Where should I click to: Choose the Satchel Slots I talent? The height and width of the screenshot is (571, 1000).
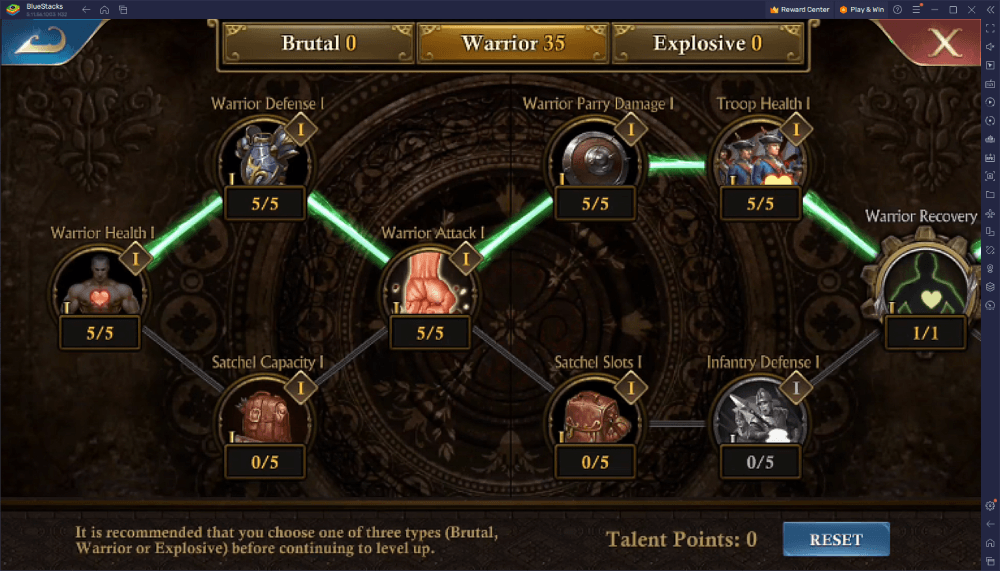[x=595, y=418]
